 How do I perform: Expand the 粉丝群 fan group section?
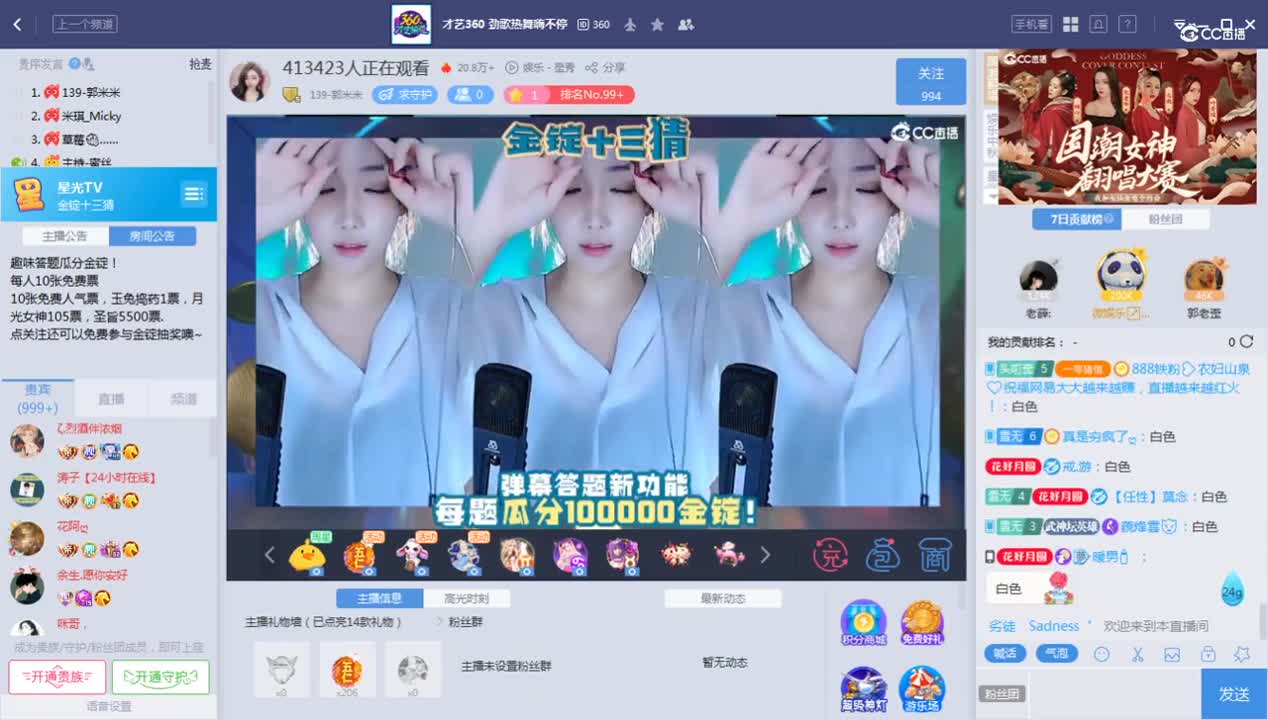tap(459, 622)
